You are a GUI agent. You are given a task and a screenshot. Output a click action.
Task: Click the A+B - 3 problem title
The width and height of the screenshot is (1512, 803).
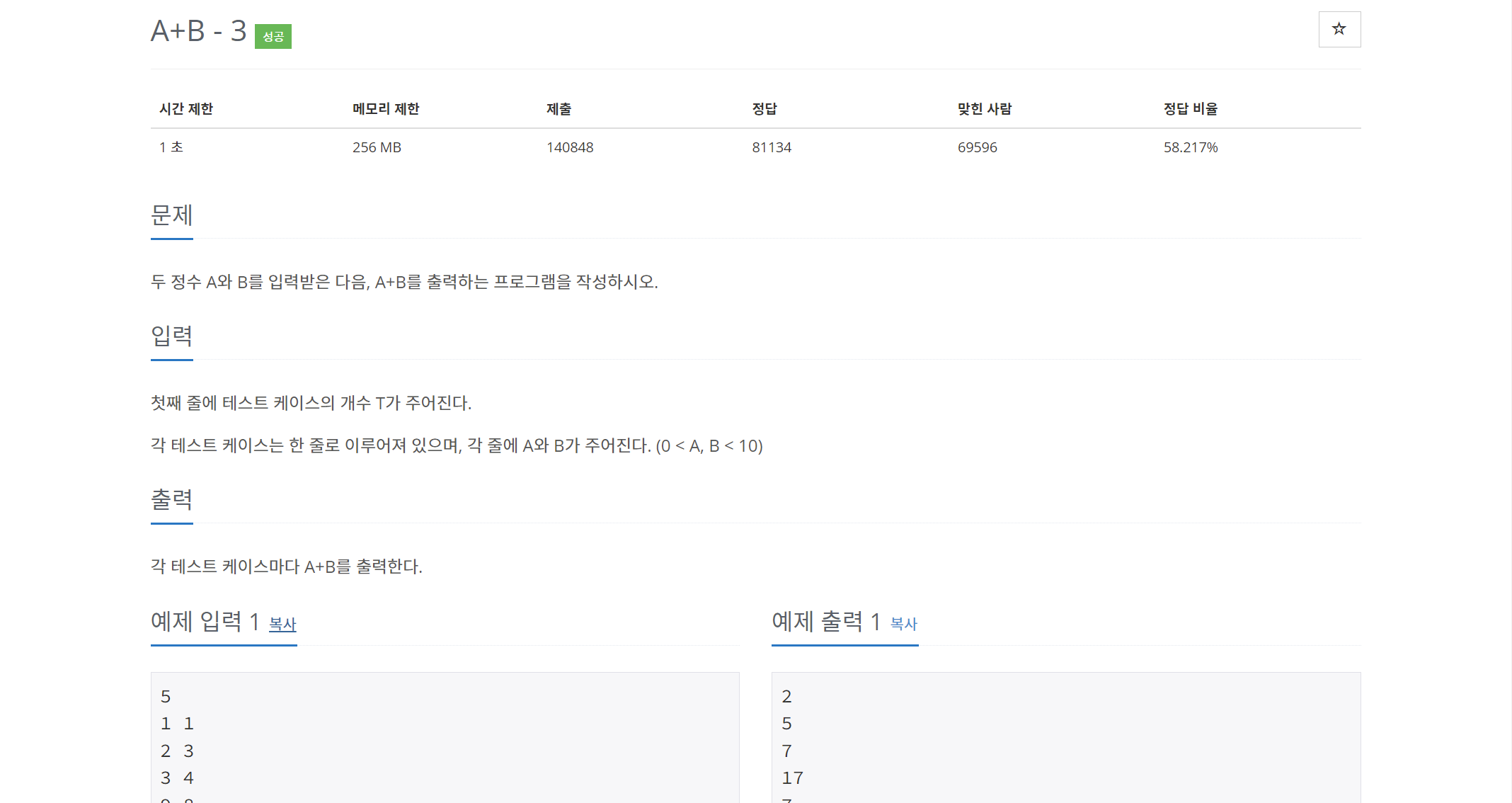pyautogui.click(x=198, y=31)
